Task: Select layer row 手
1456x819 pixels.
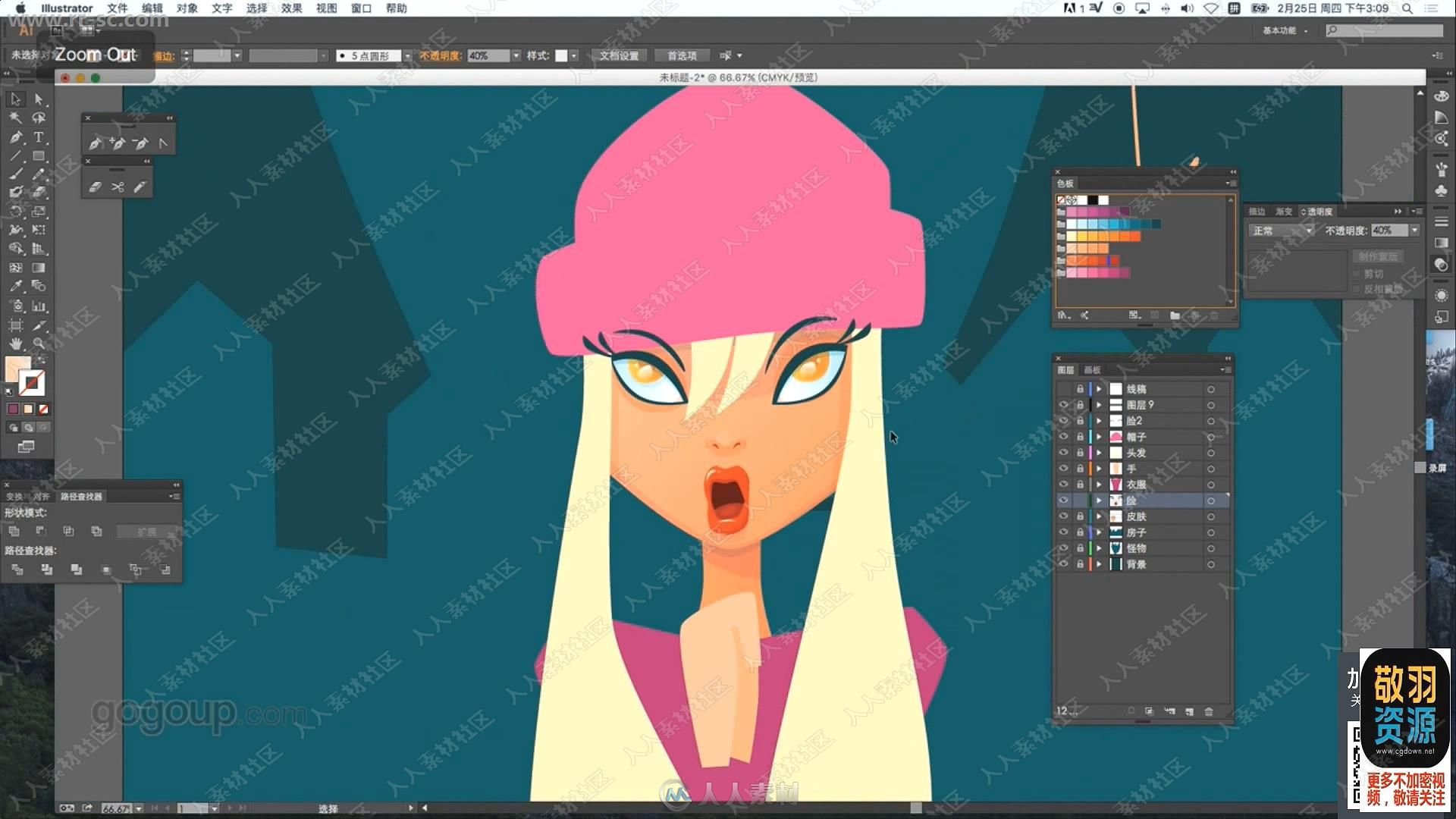Action: coord(1142,469)
